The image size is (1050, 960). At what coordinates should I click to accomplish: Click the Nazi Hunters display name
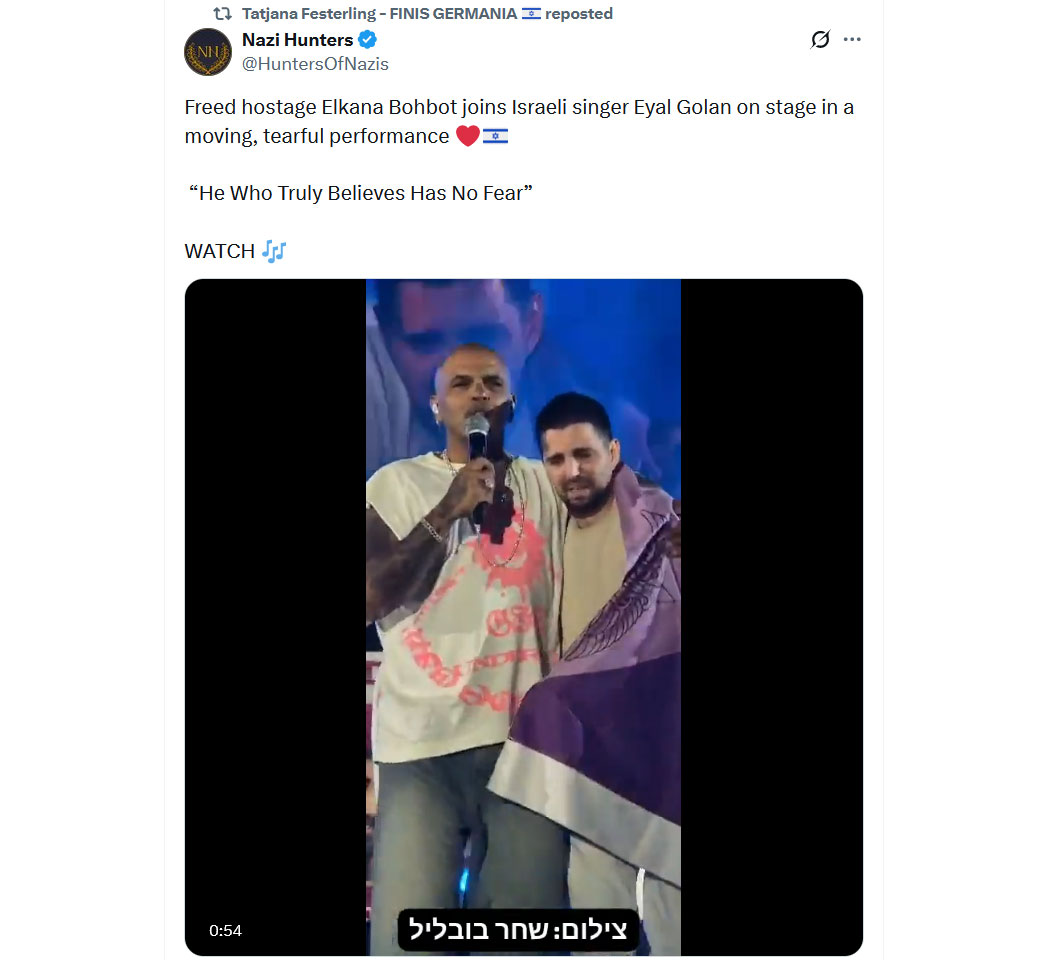tap(297, 40)
